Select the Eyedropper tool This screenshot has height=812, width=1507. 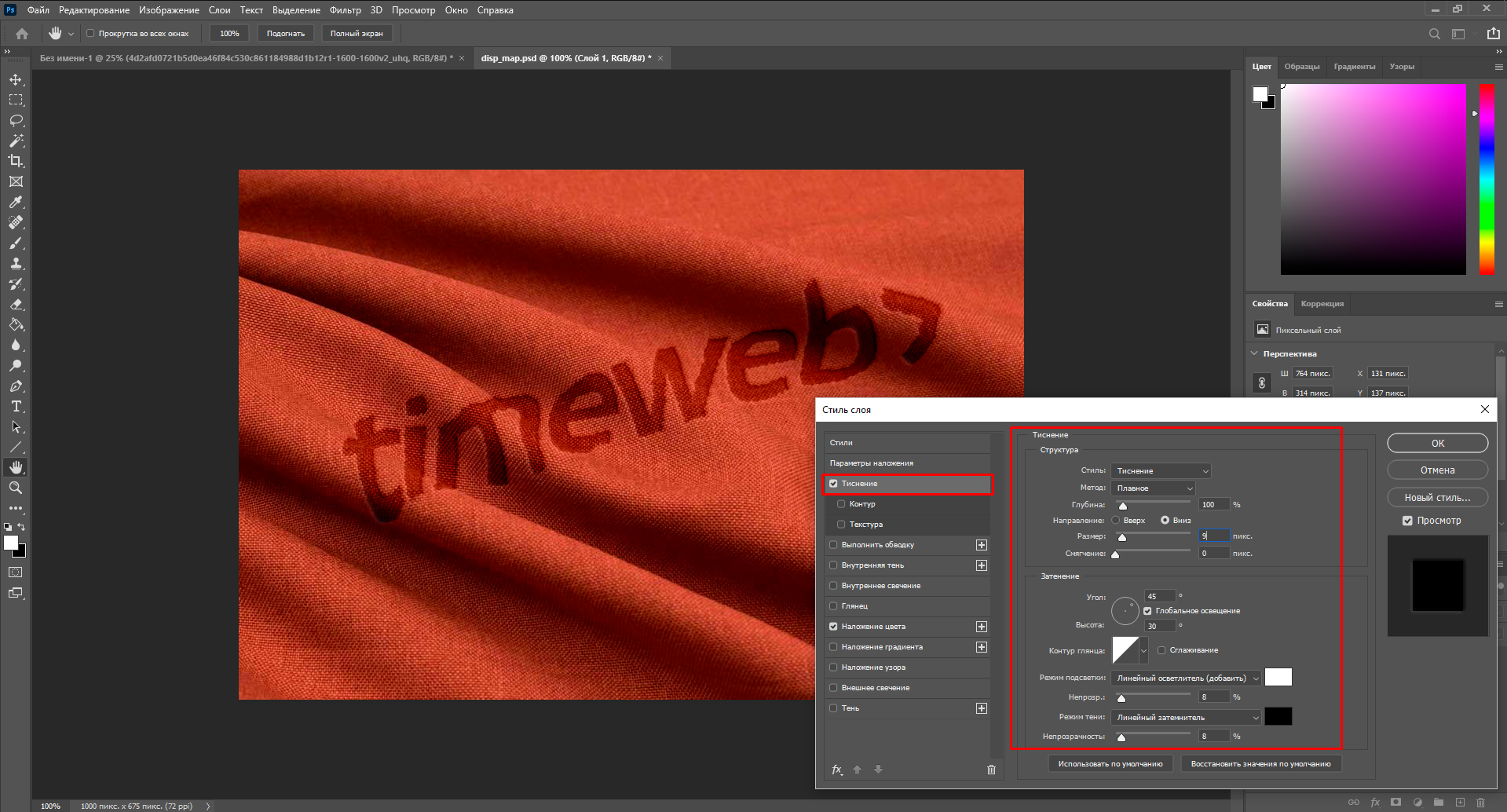click(16, 202)
